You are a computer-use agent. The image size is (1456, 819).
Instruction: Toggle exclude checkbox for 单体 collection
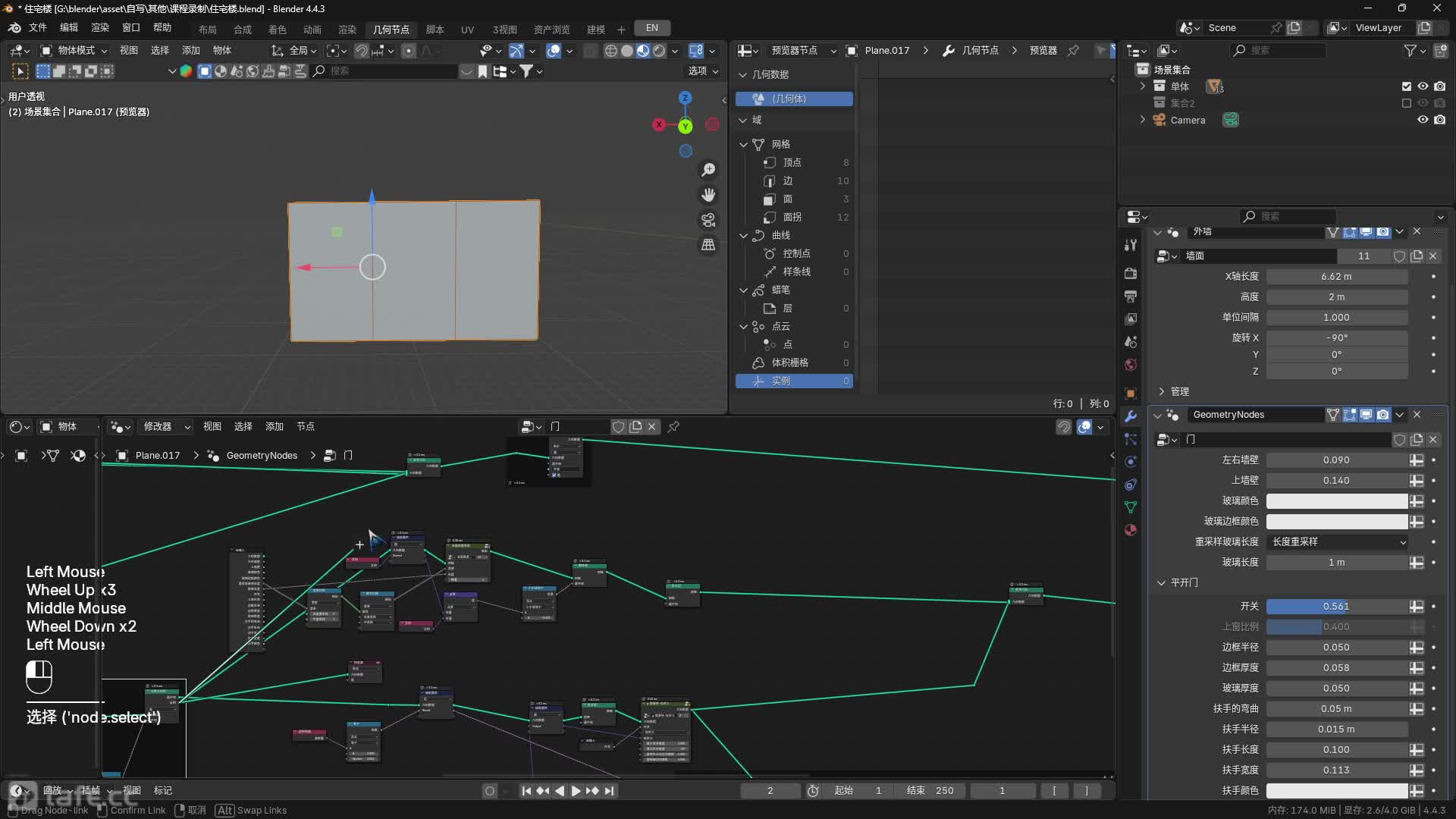[x=1407, y=86]
